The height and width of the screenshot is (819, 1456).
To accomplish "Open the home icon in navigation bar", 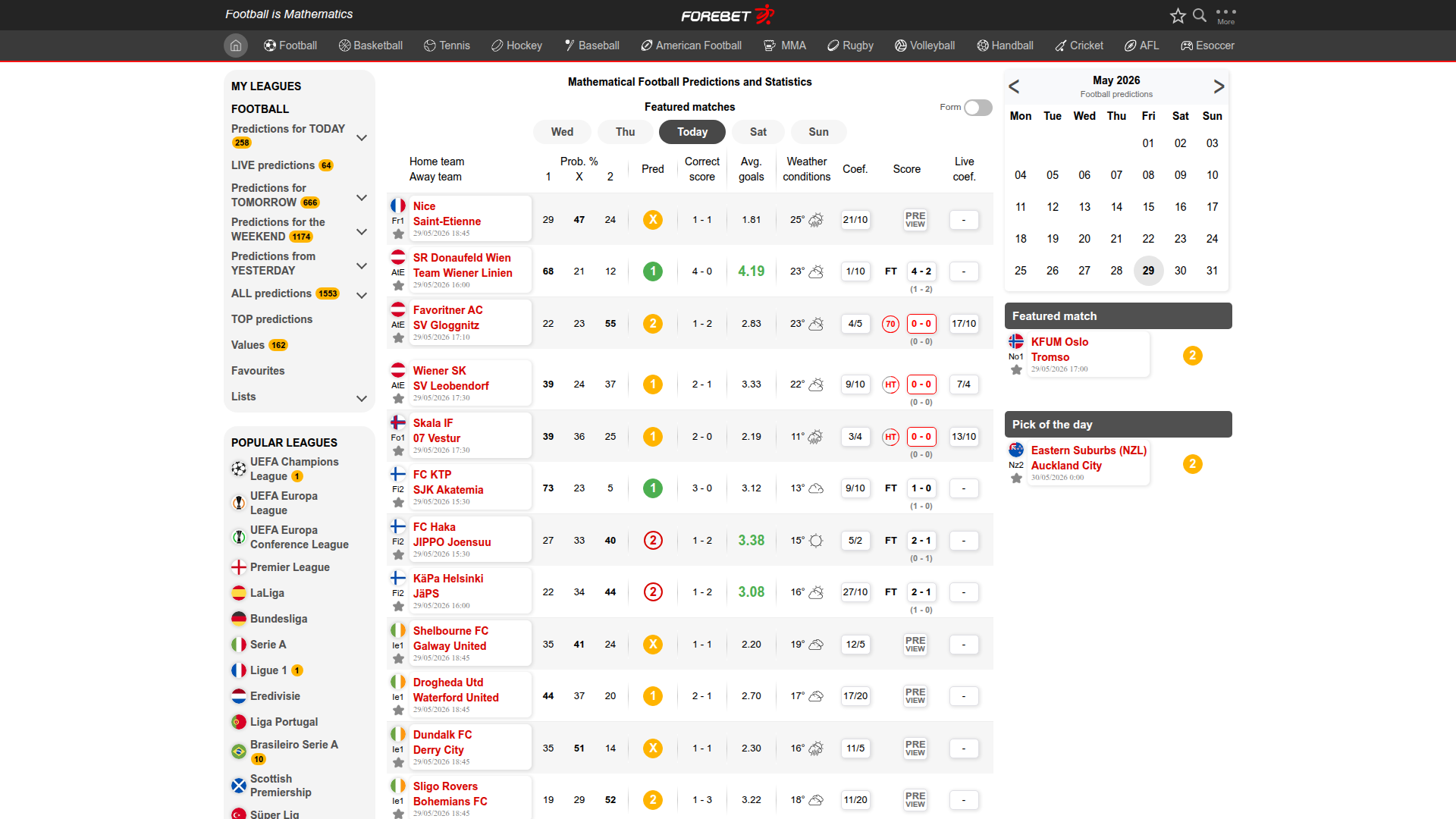I will click(236, 45).
